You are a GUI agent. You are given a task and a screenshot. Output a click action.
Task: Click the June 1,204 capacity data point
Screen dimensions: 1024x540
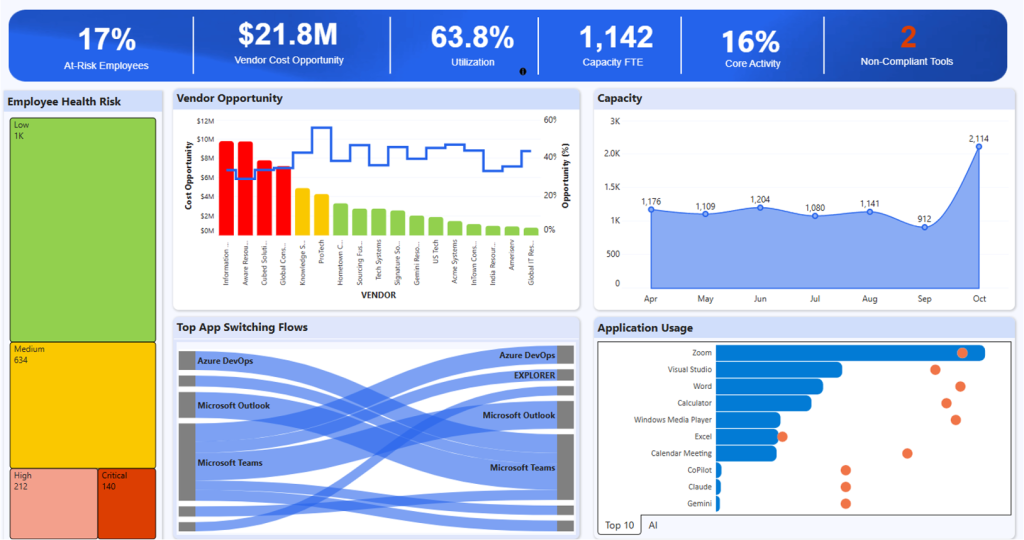point(760,208)
